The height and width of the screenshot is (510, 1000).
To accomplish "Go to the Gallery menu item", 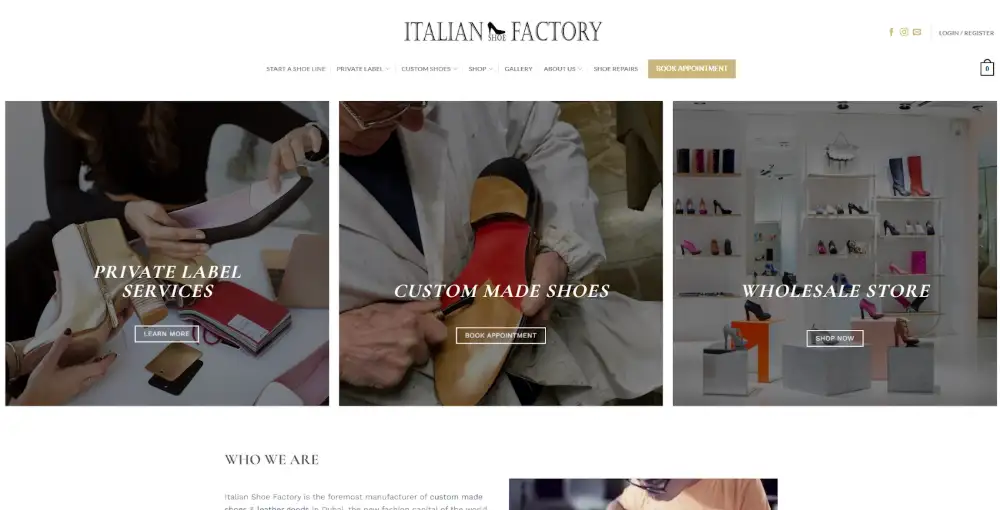I will click(x=518, y=69).
